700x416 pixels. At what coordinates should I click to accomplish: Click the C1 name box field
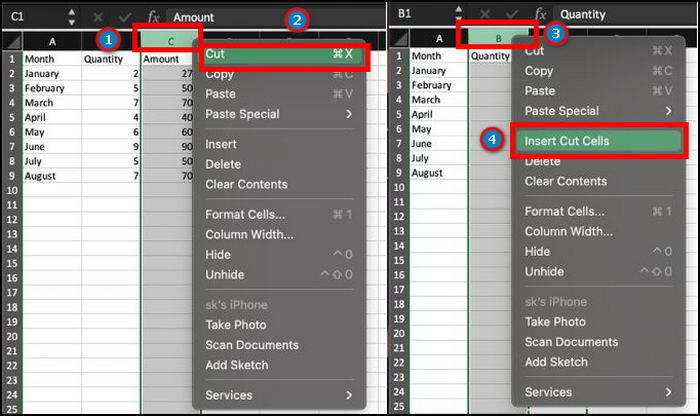click(x=36, y=17)
